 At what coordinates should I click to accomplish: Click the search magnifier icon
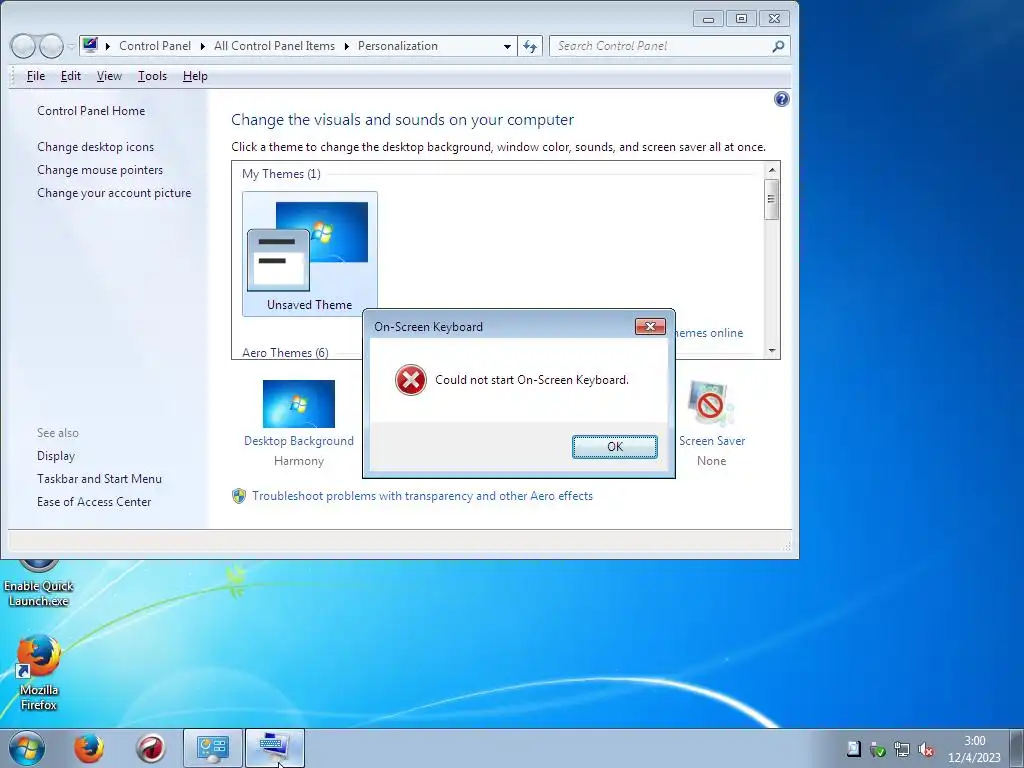[x=778, y=46]
